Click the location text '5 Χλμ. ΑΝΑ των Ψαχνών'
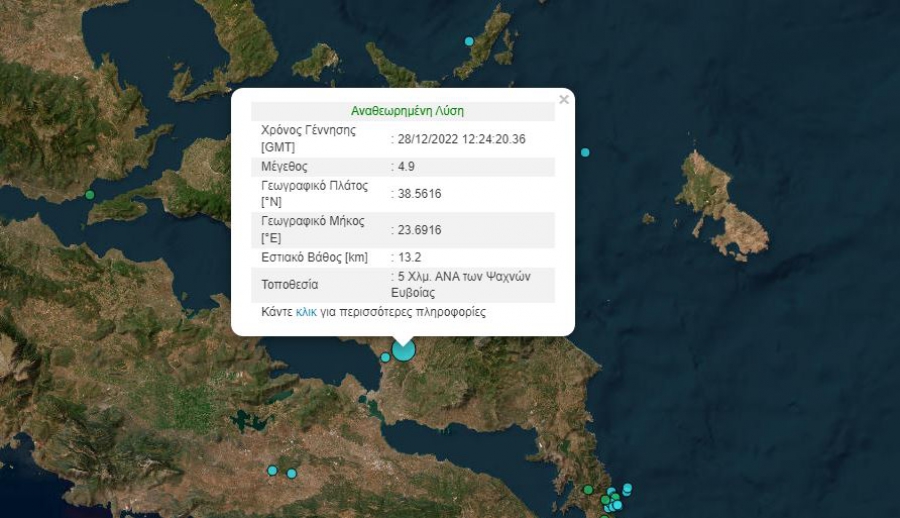The height and width of the screenshot is (518, 900). 463,276
